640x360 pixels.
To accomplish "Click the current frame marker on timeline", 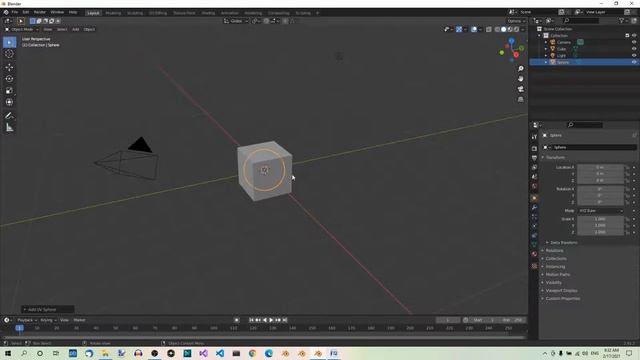I will (x=19, y=328).
